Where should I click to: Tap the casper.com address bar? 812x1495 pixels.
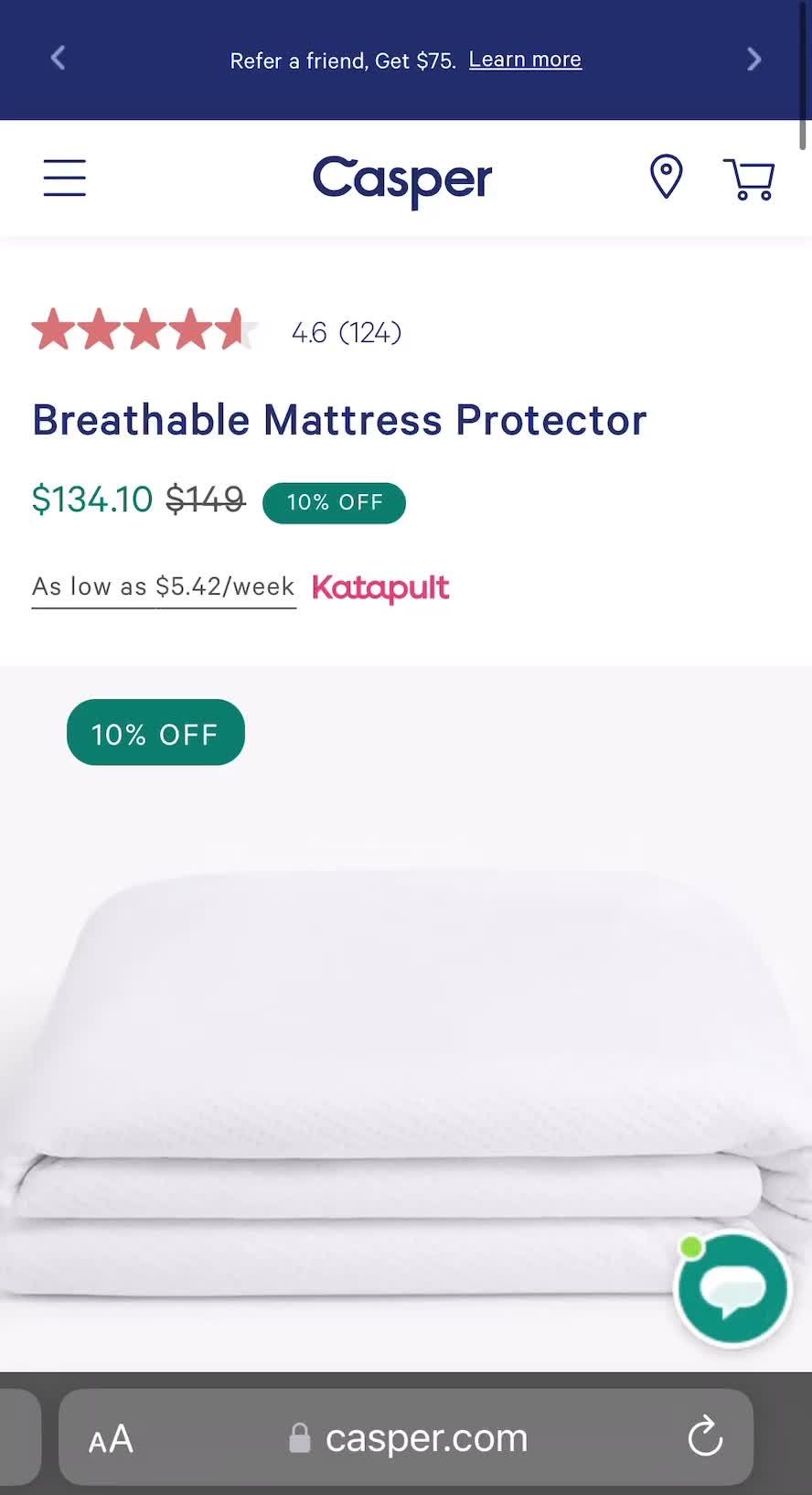425,1437
